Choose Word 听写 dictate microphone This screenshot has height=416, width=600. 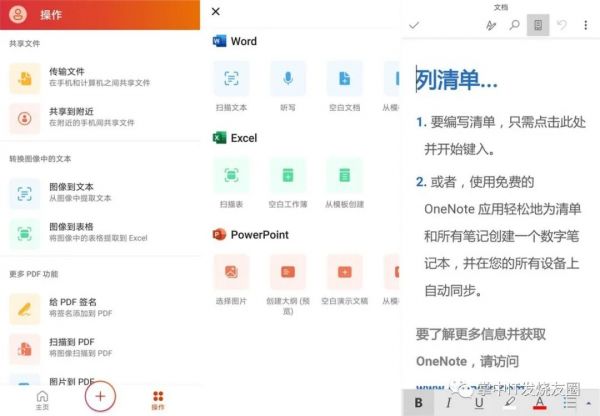[x=288, y=87]
